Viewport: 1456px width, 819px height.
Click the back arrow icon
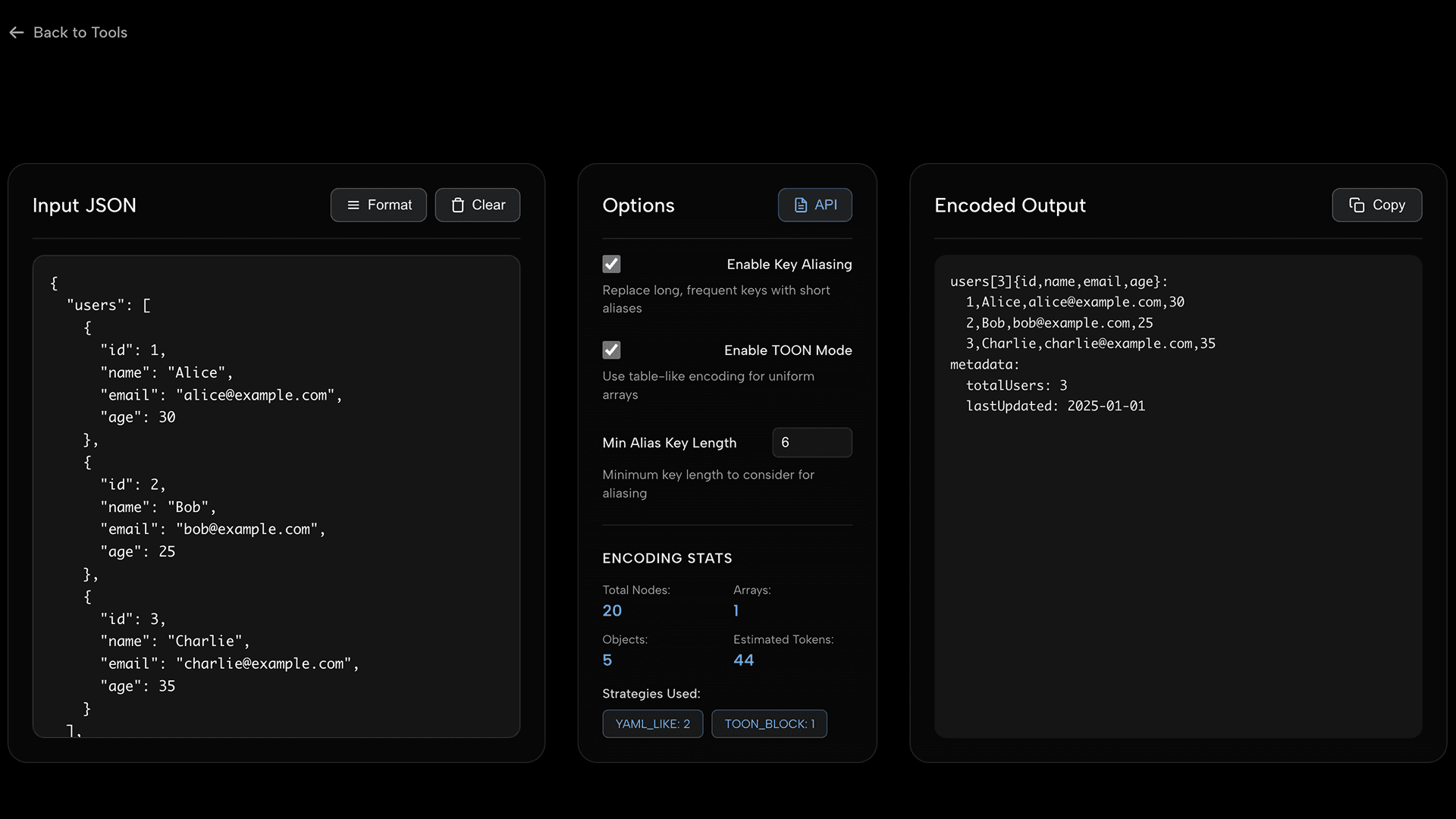pos(17,33)
